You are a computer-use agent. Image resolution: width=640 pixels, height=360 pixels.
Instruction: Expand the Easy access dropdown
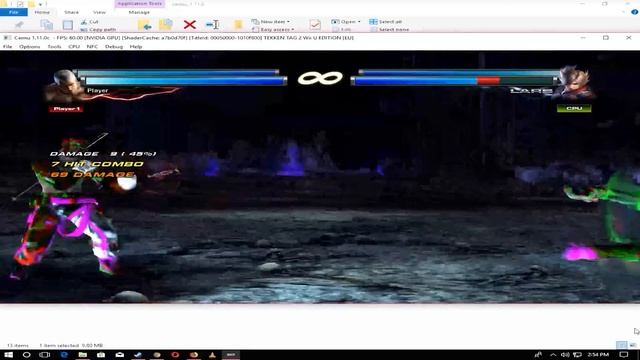[273, 29]
